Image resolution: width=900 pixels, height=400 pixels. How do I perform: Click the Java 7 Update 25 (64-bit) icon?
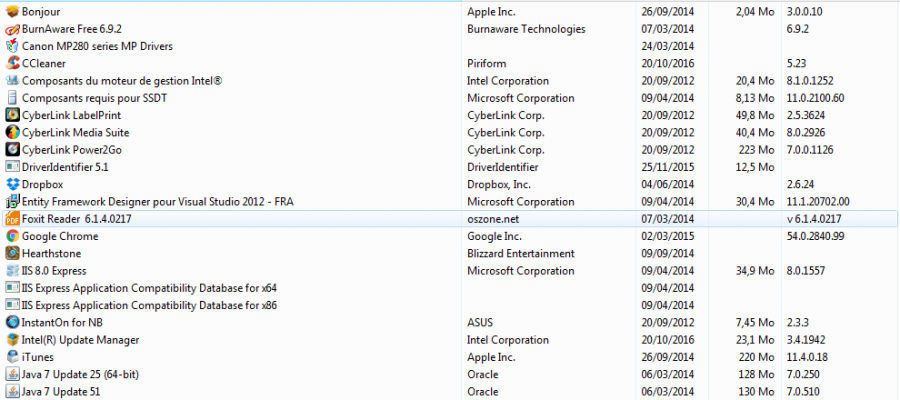[x=11, y=374]
